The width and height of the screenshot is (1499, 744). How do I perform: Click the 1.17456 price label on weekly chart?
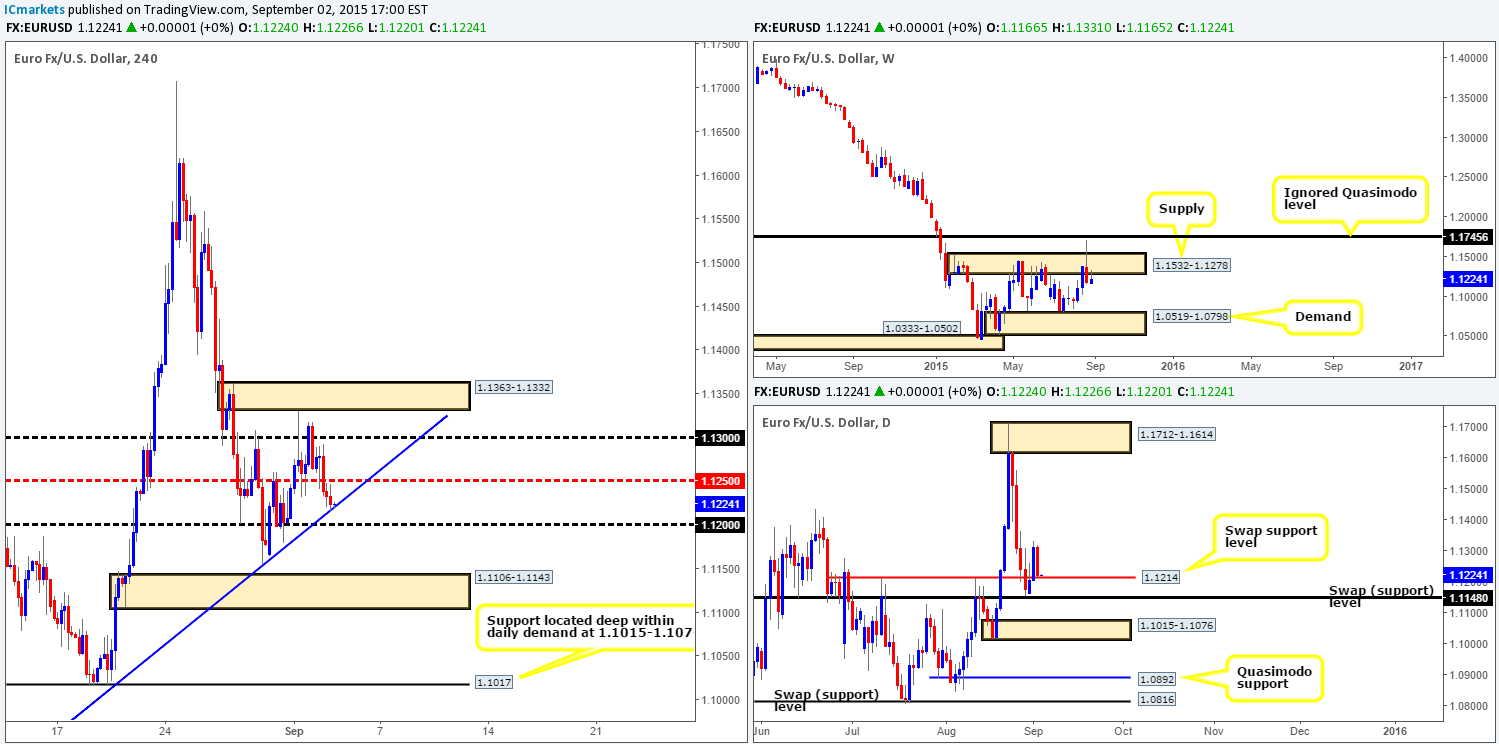(x=1469, y=236)
